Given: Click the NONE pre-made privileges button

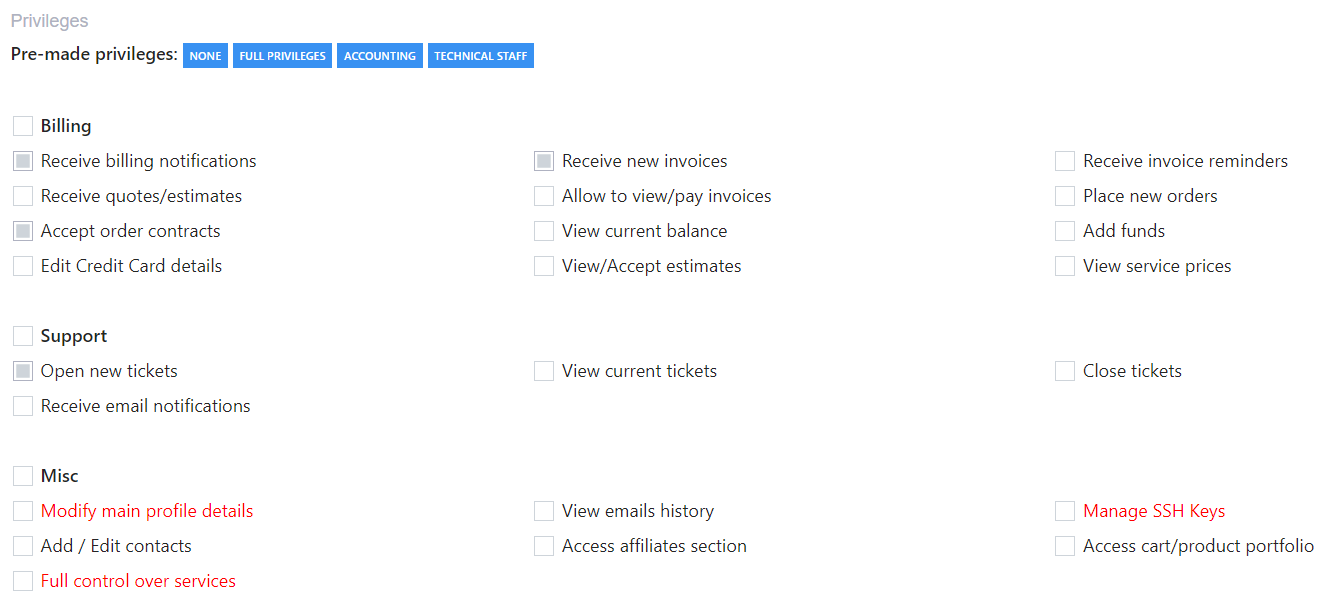Looking at the screenshot, I should point(205,56).
